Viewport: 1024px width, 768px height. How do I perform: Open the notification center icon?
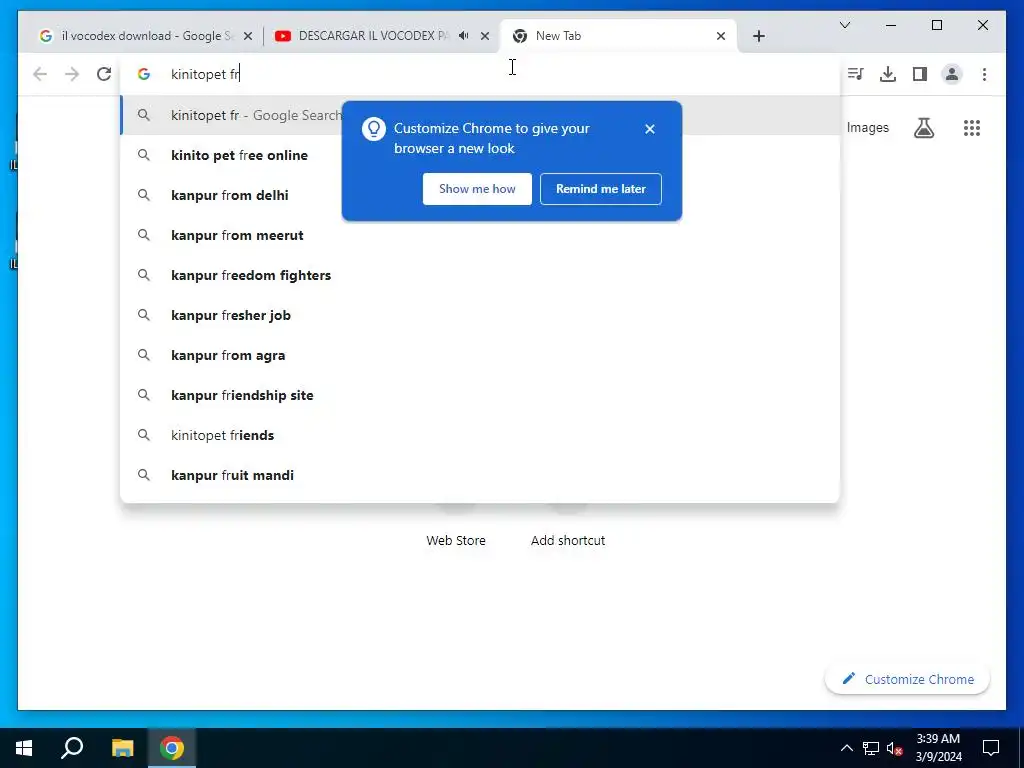pyautogui.click(x=991, y=748)
